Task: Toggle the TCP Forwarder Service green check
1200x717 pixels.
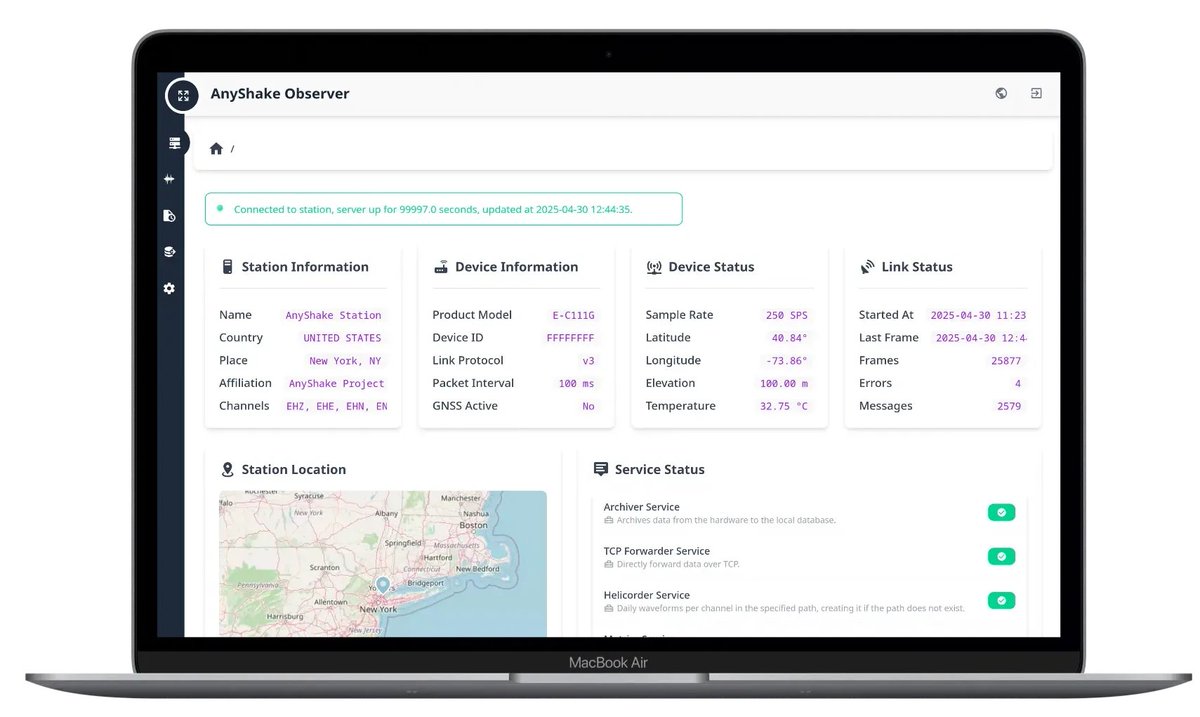Action: [1001, 556]
